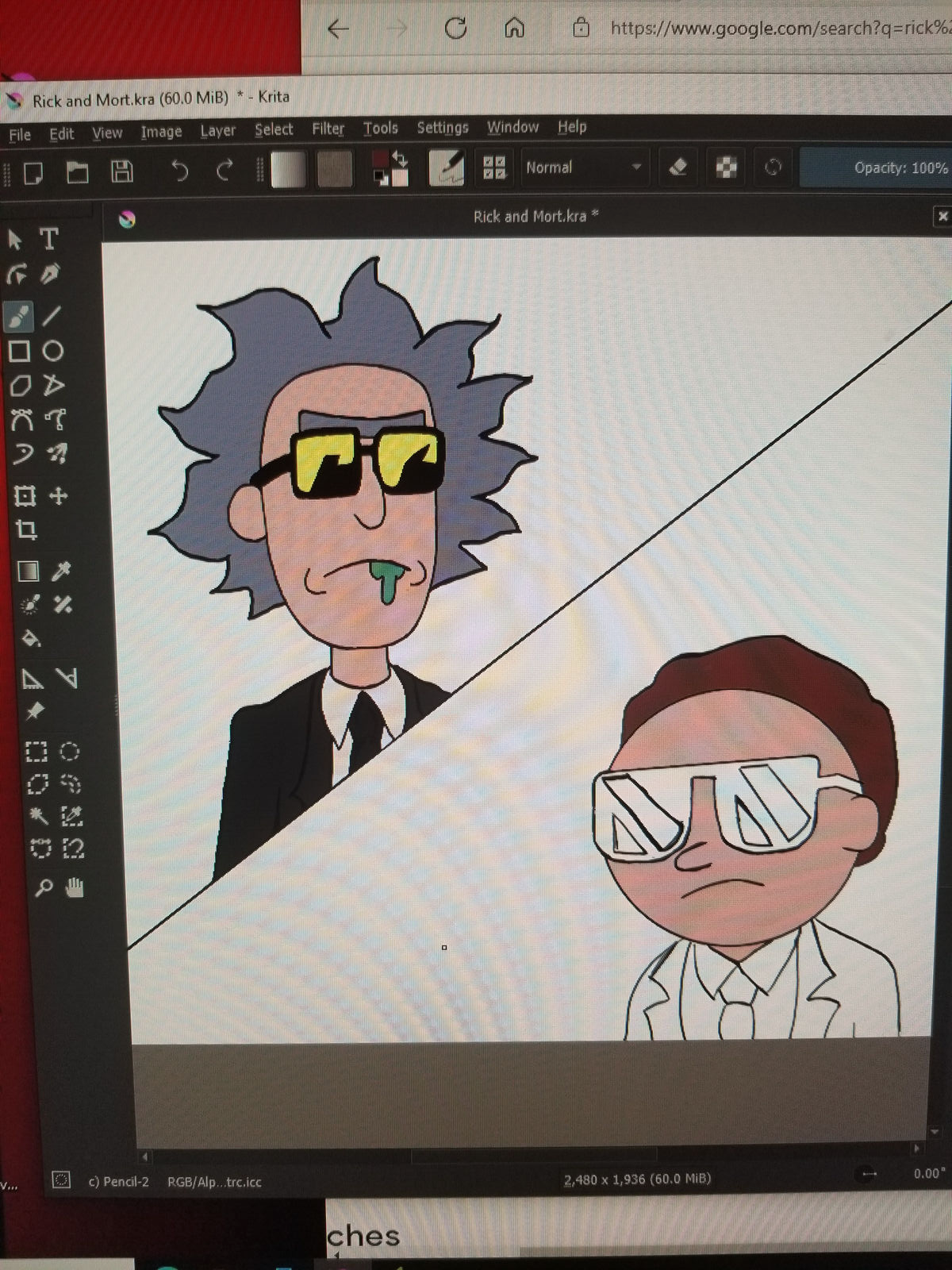The image size is (952, 1270).
Task: Select the Dynamic Brush tool
Action: (x=21, y=455)
